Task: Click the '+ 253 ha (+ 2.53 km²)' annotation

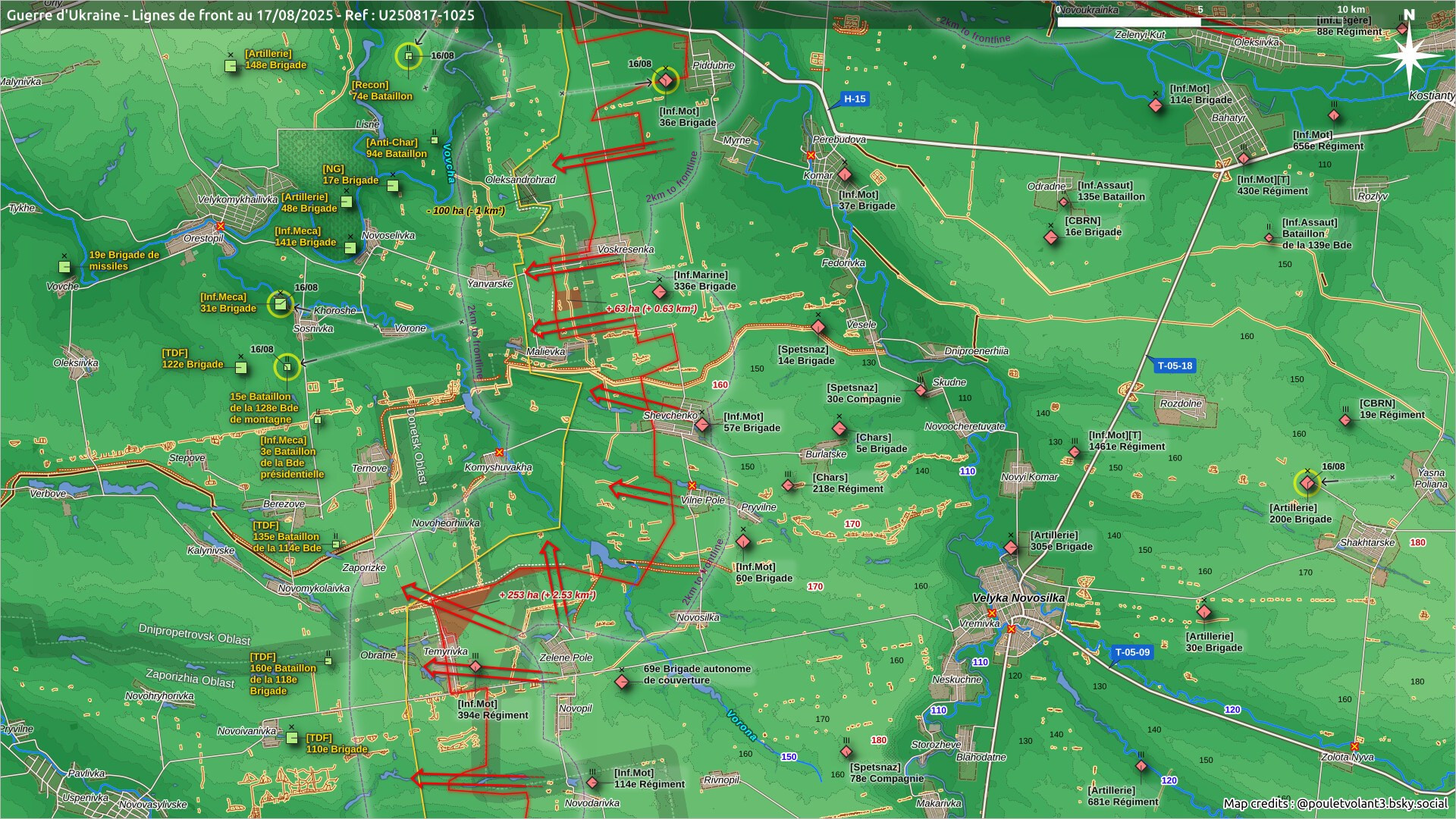Action: [x=548, y=595]
